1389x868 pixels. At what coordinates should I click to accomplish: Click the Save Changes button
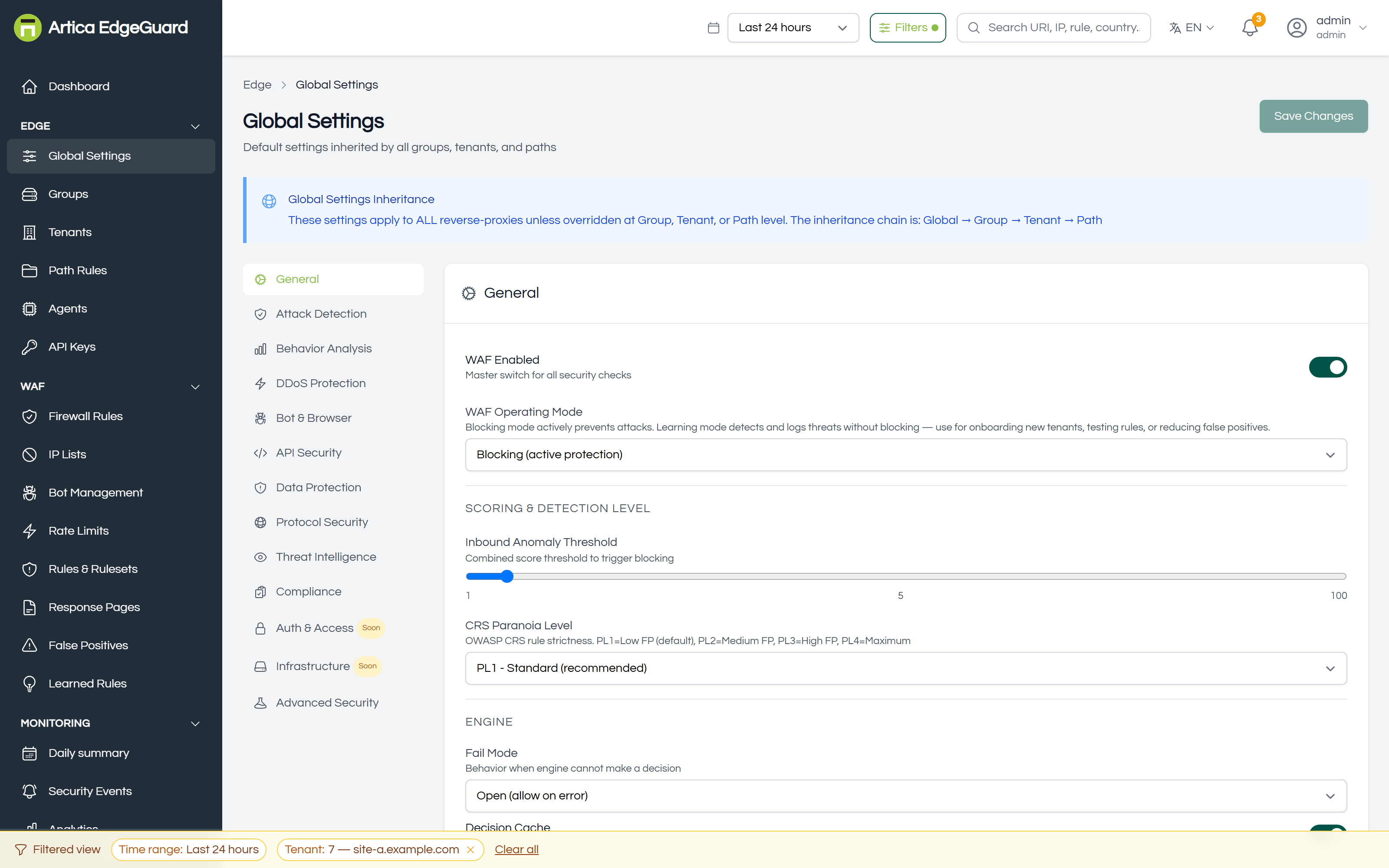pos(1313,116)
